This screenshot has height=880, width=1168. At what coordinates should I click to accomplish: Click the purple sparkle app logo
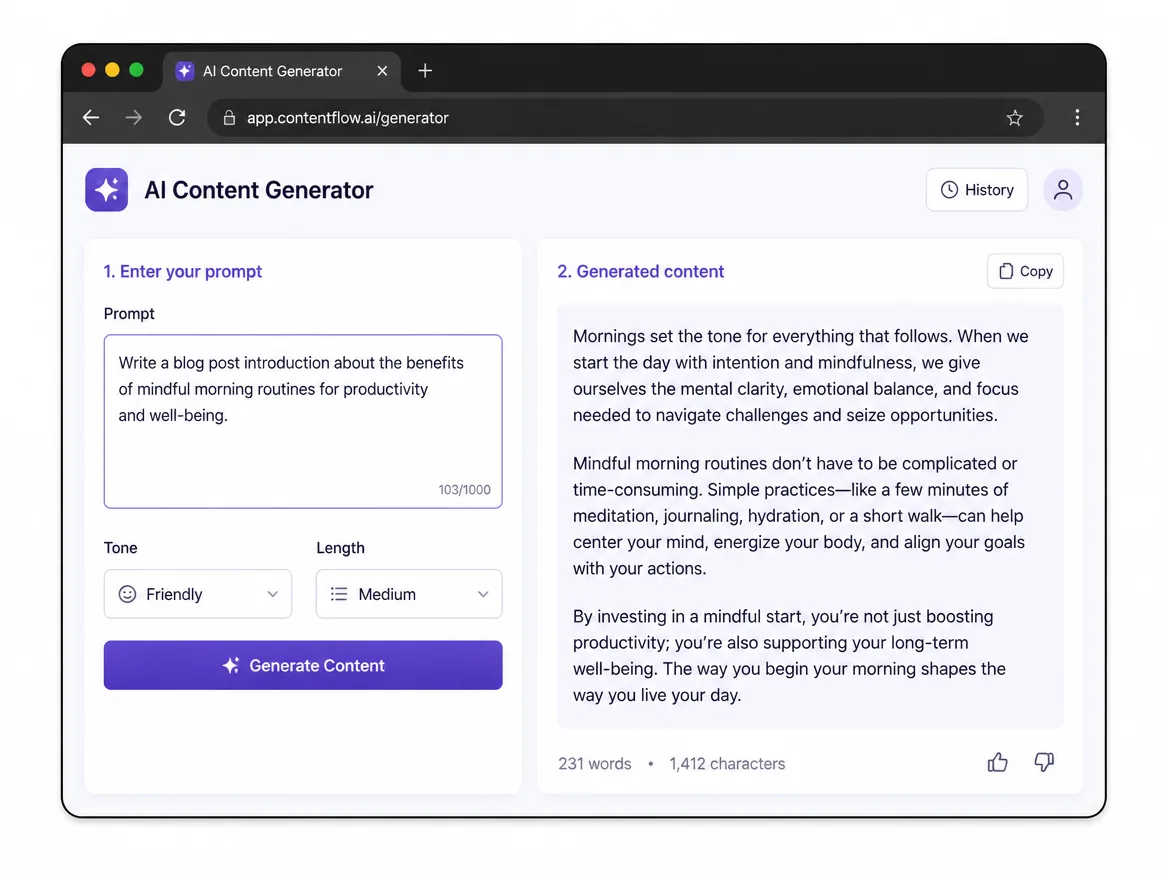click(x=107, y=190)
